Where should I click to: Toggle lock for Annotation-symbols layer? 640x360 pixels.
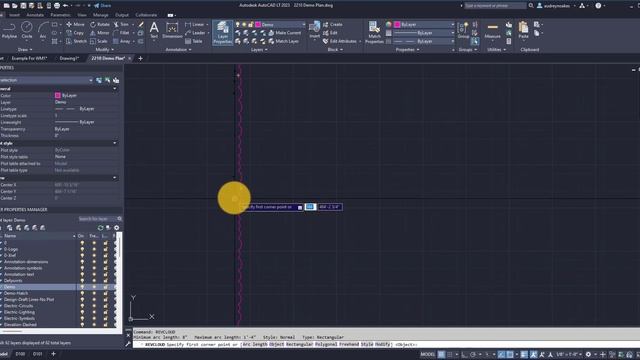pyautogui.click(x=105, y=268)
